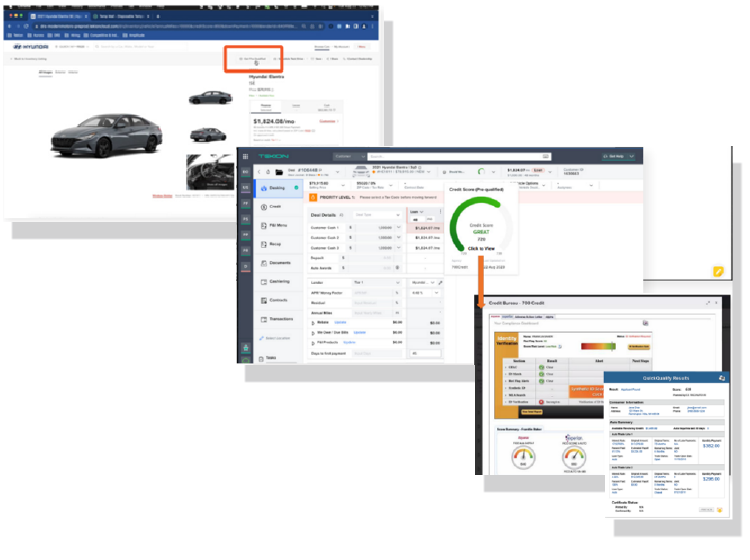Select the interior Elantra thumbnail
The height and width of the screenshot is (560, 750).
210,172
